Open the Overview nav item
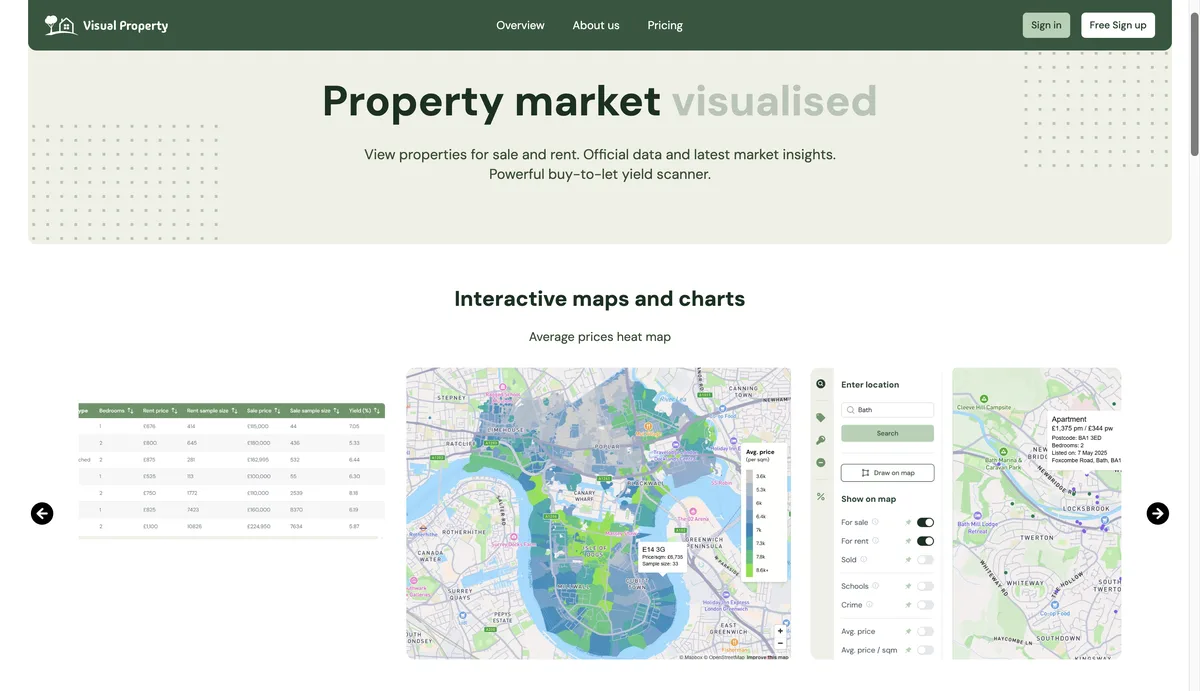The image size is (1200, 691). (x=520, y=25)
